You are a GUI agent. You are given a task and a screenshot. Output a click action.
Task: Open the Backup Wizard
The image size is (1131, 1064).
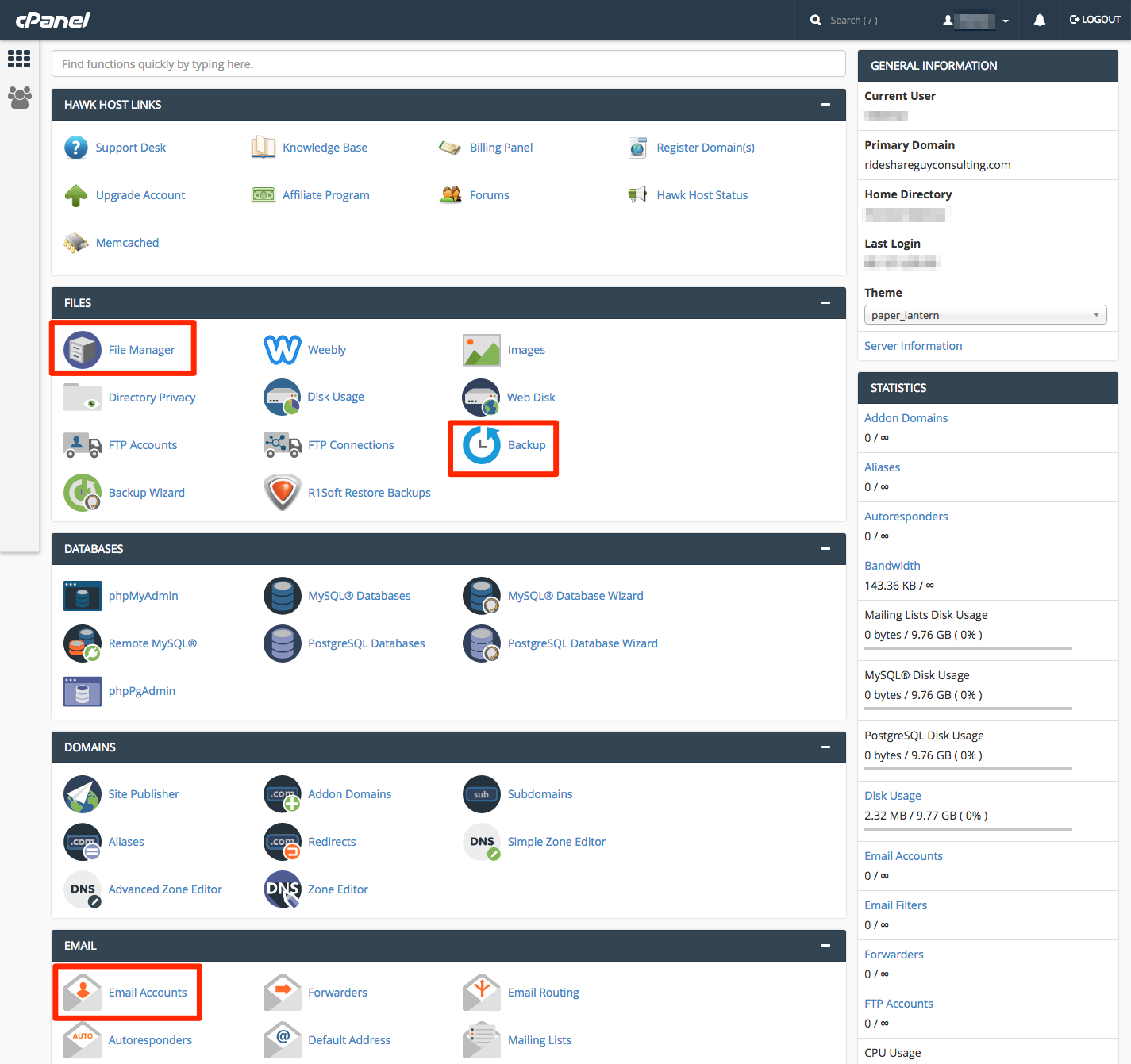pos(146,492)
